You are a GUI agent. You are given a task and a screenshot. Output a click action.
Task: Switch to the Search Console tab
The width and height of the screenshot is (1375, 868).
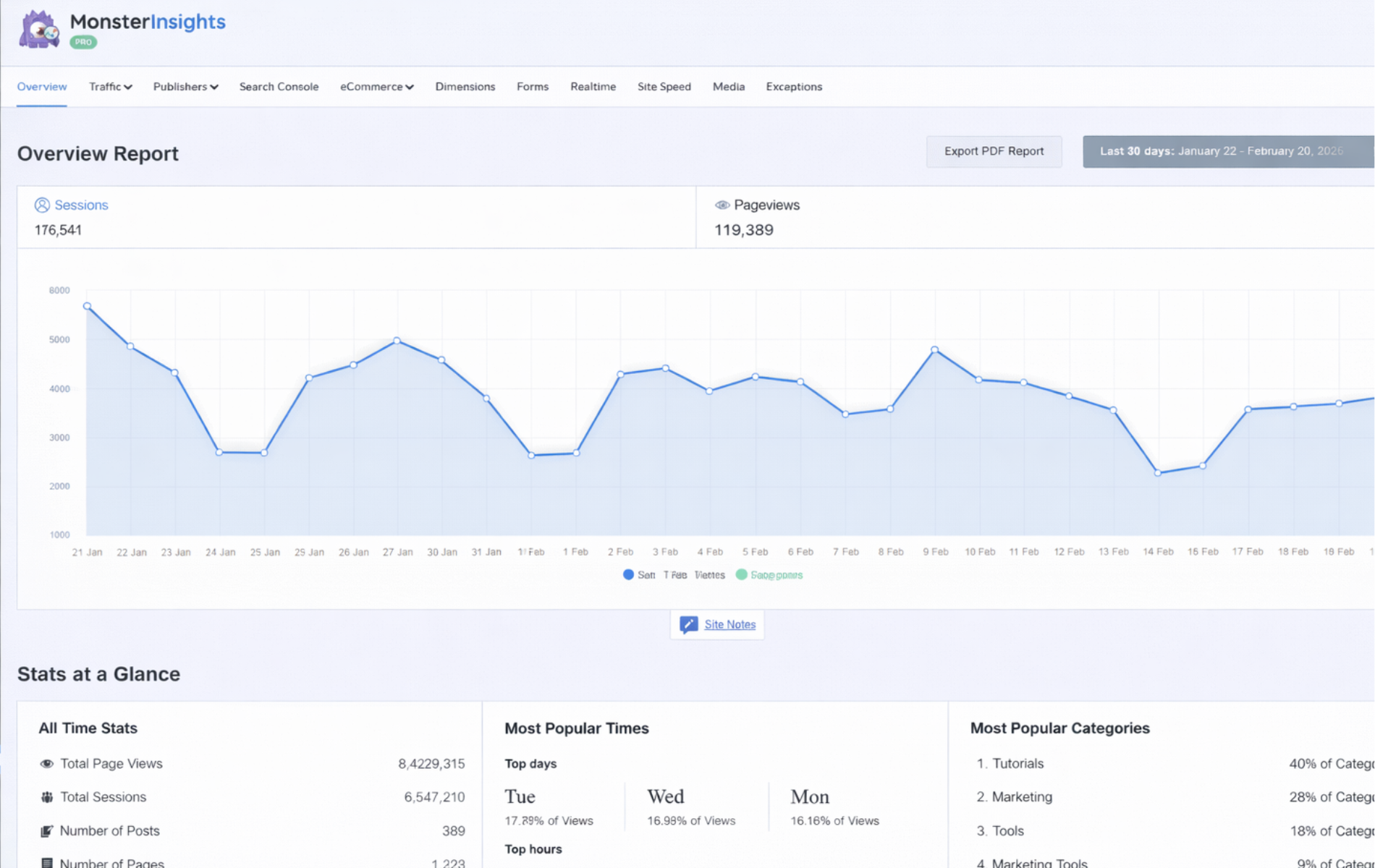(x=279, y=87)
